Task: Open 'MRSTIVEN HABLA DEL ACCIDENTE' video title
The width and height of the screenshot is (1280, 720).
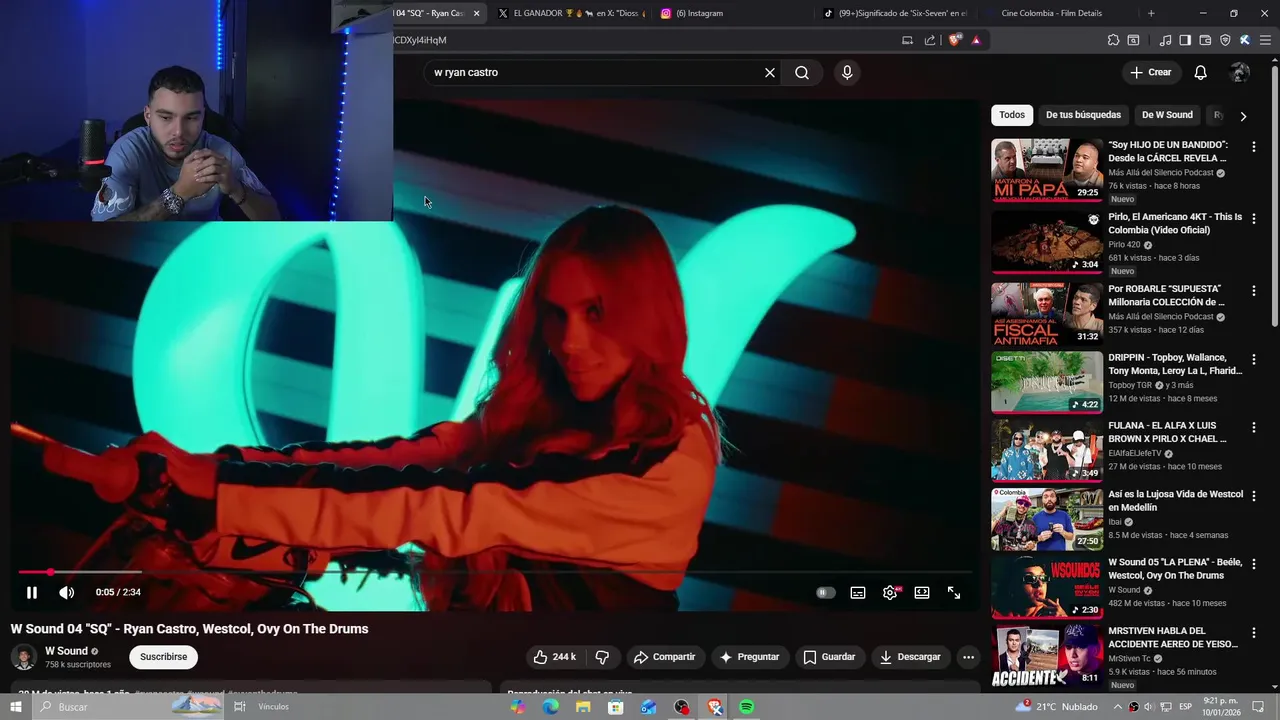Action: (1173, 637)
